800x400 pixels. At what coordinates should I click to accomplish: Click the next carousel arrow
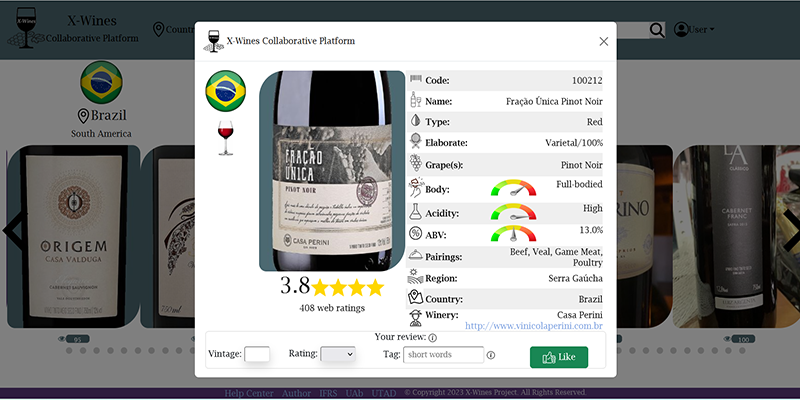tap(792, 231)
